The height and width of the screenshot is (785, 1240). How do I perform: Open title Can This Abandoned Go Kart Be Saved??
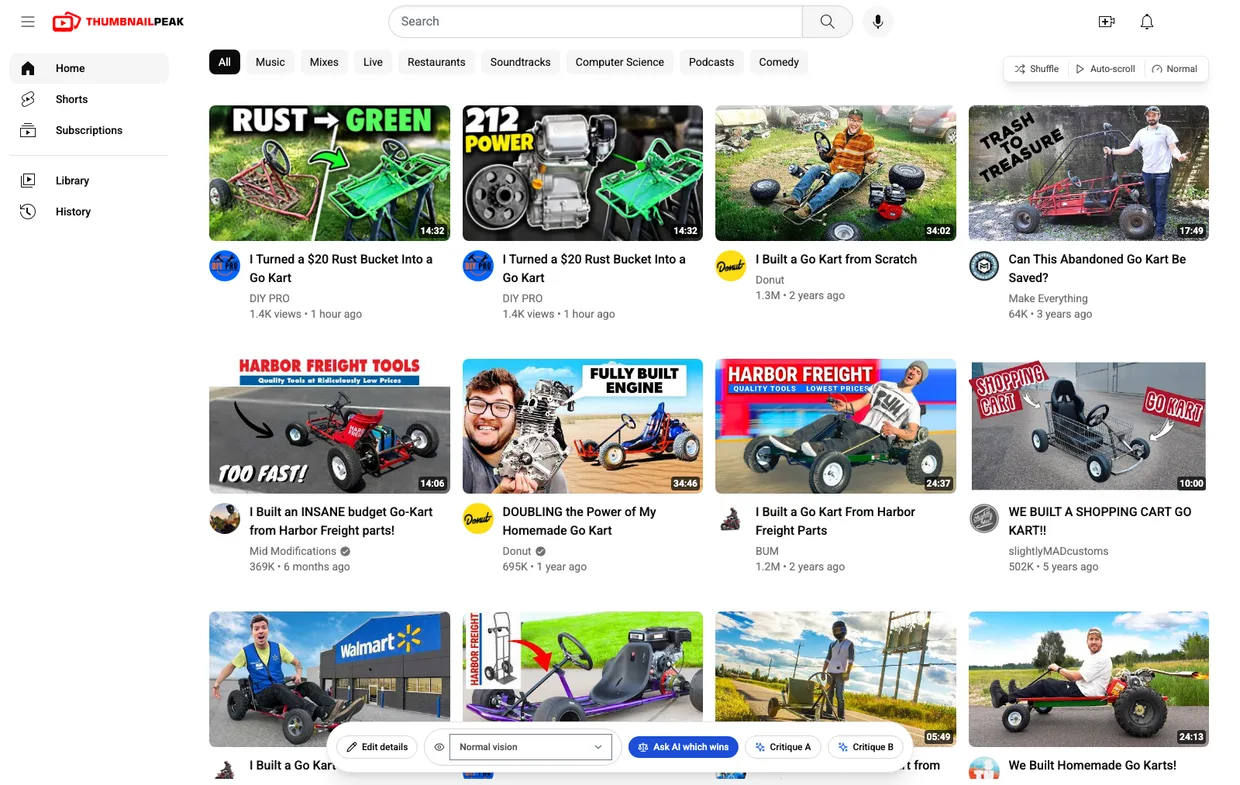coord(1097,268)
